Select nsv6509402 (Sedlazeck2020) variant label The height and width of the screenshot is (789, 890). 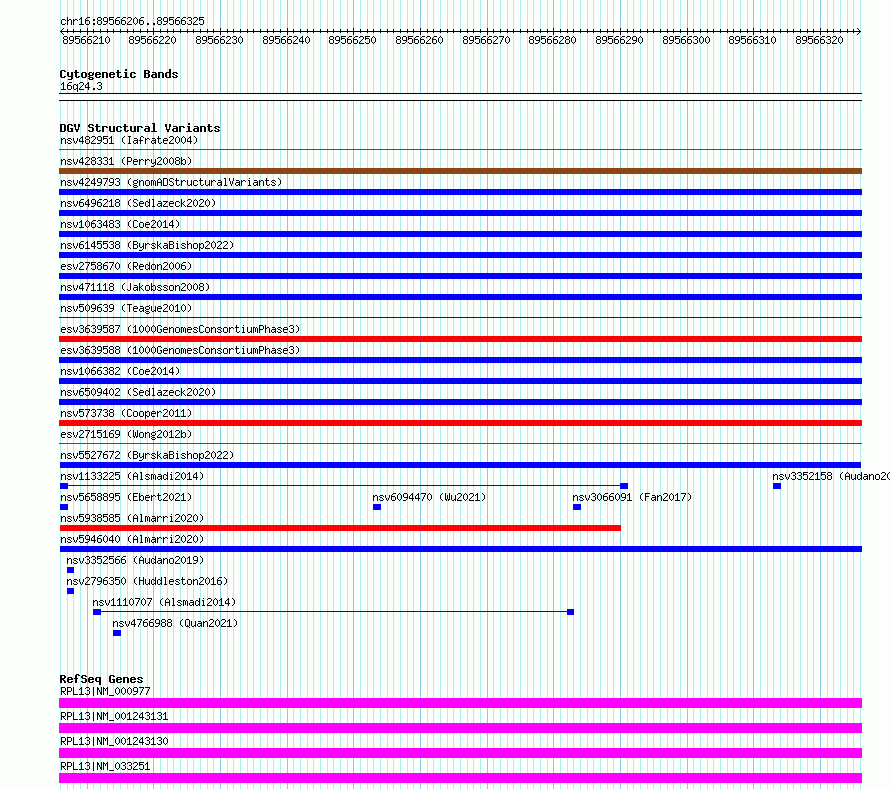[x=138, y=392]
